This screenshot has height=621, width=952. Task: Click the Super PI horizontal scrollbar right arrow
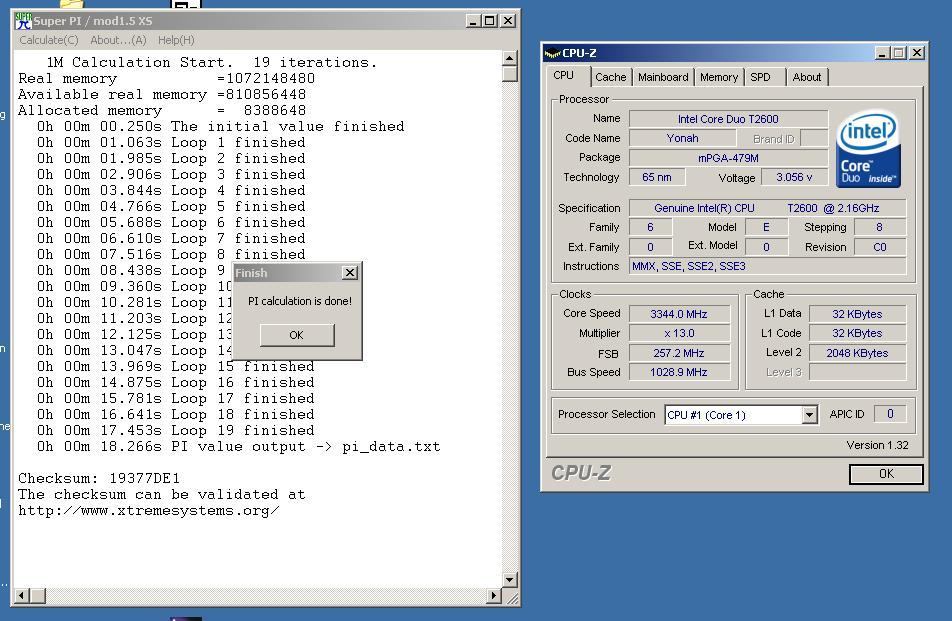point(494,596)
